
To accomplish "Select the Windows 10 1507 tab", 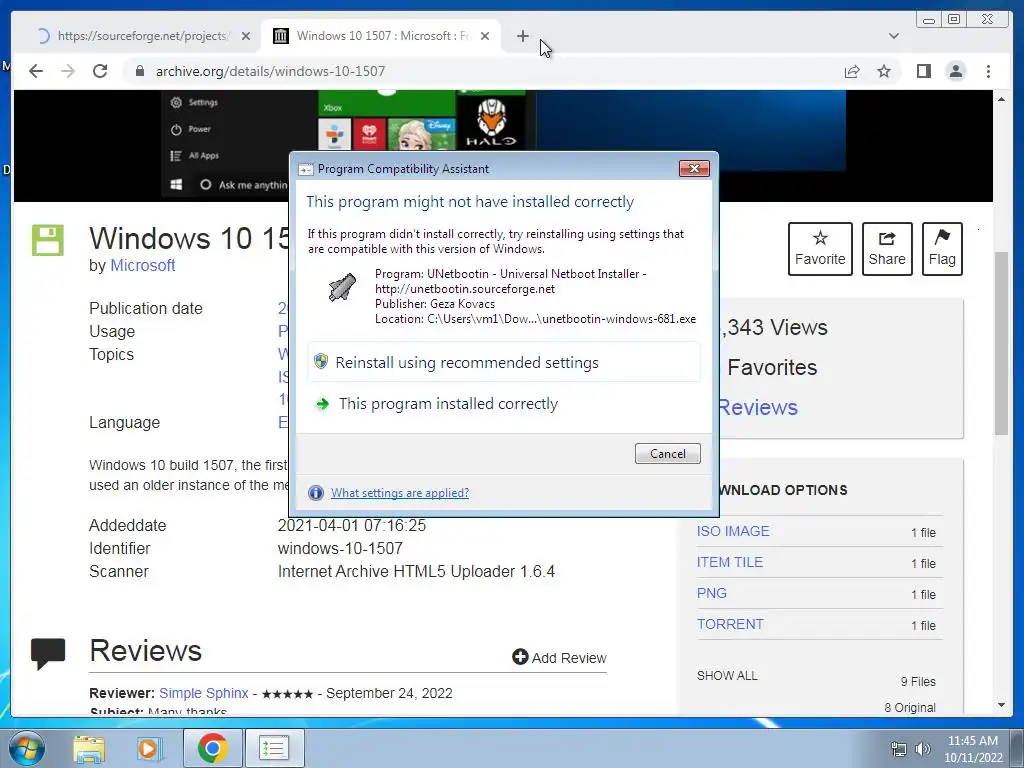I will (381, 36).
